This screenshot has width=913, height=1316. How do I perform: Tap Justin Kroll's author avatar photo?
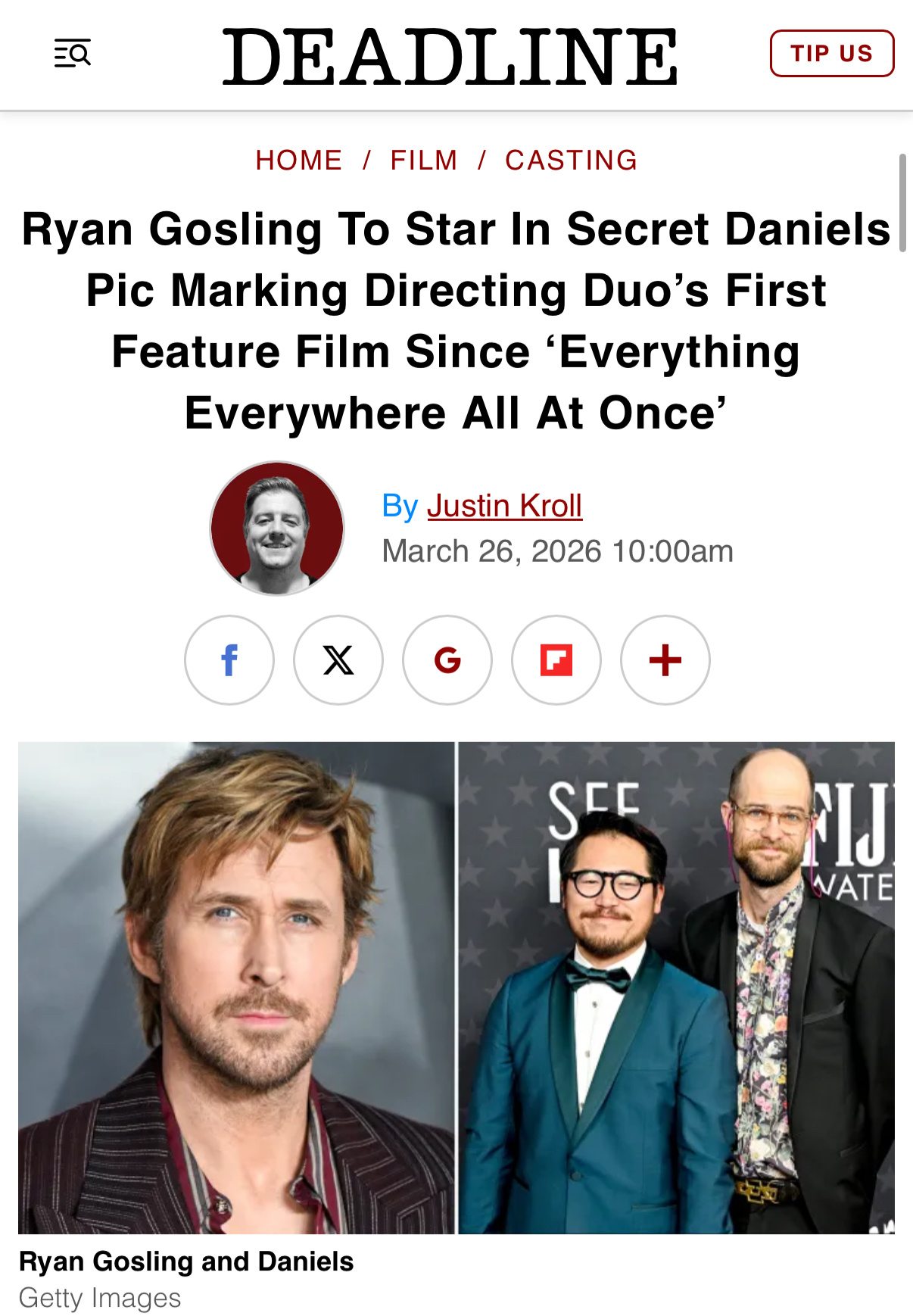coord(277,529)
